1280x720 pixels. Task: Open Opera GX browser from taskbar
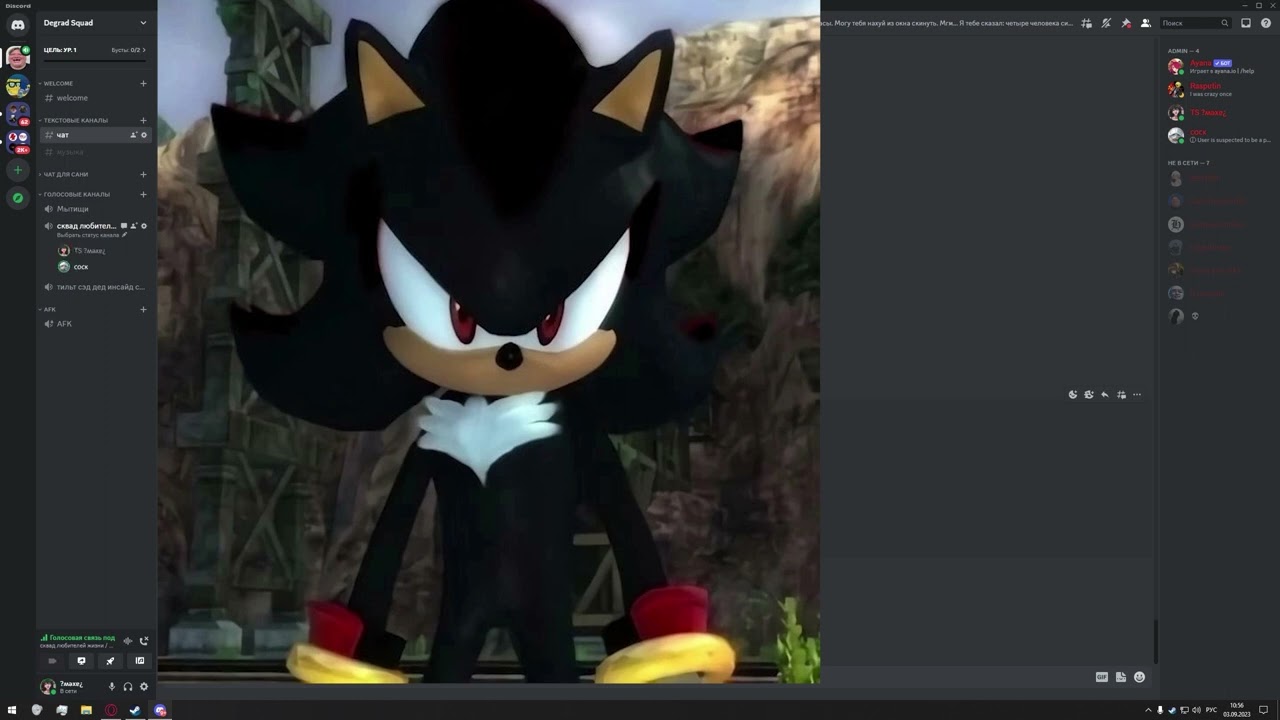pos(111,710)
